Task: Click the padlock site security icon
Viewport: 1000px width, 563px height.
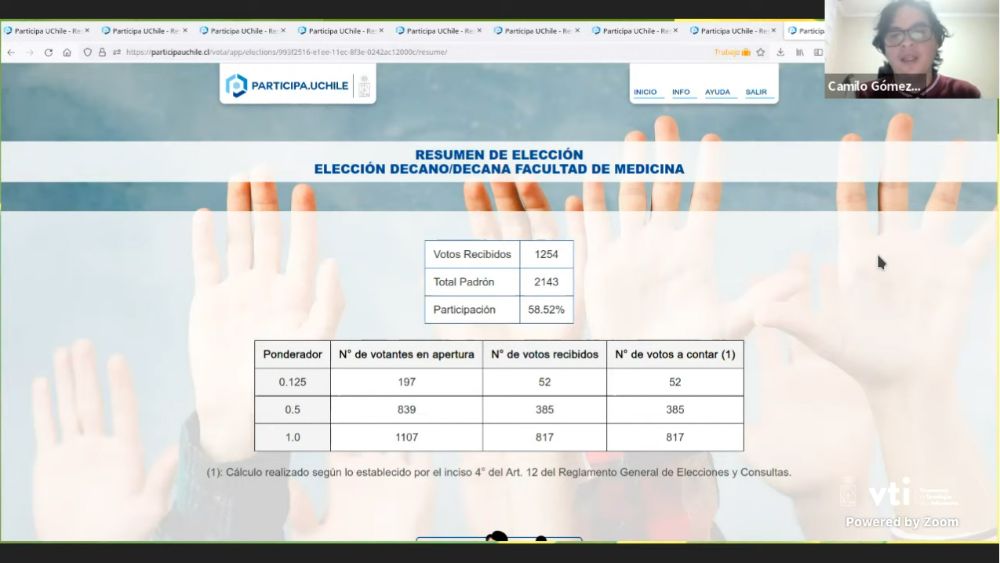Action: coord(102,52)
